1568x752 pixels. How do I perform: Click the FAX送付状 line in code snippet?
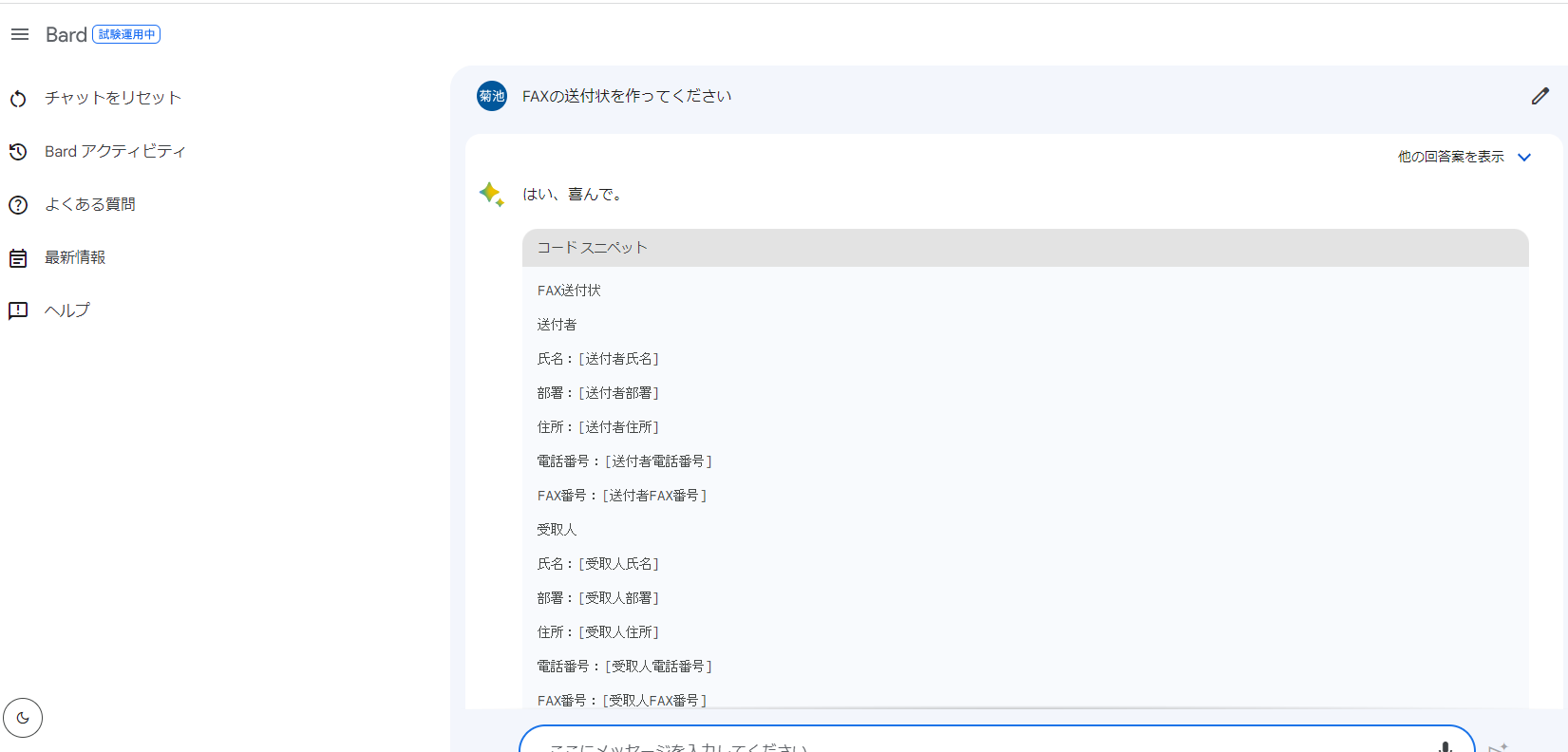569,291
